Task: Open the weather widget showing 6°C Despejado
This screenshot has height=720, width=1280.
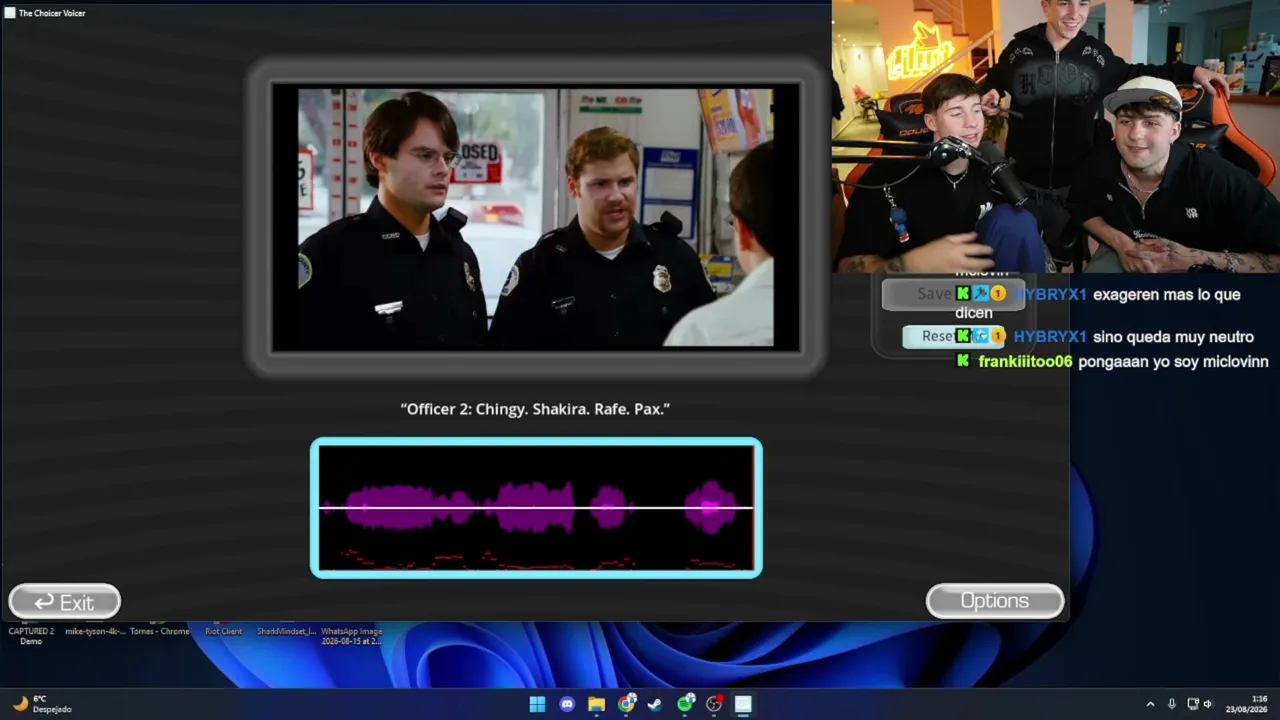Action: (x=42, y=704)
